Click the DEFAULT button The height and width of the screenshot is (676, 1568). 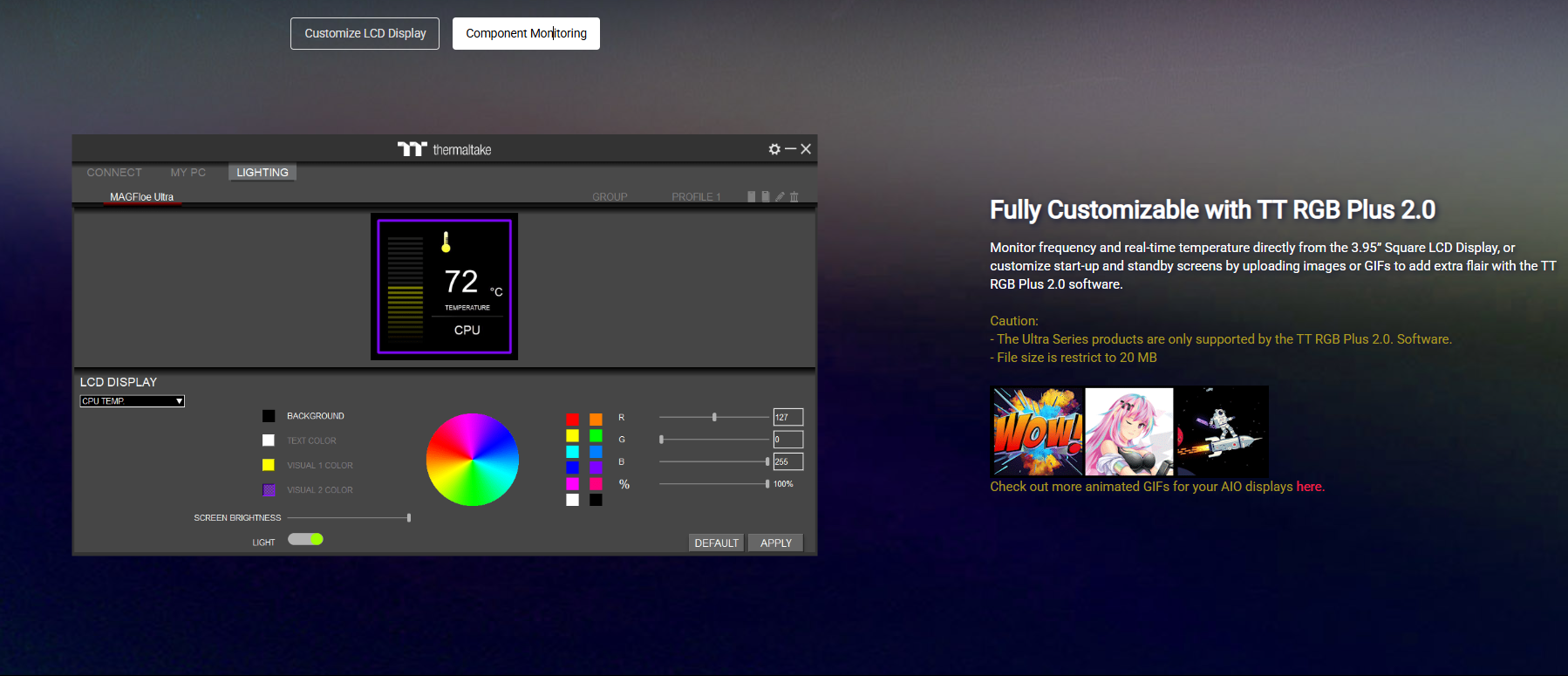(x=716, y=543)
